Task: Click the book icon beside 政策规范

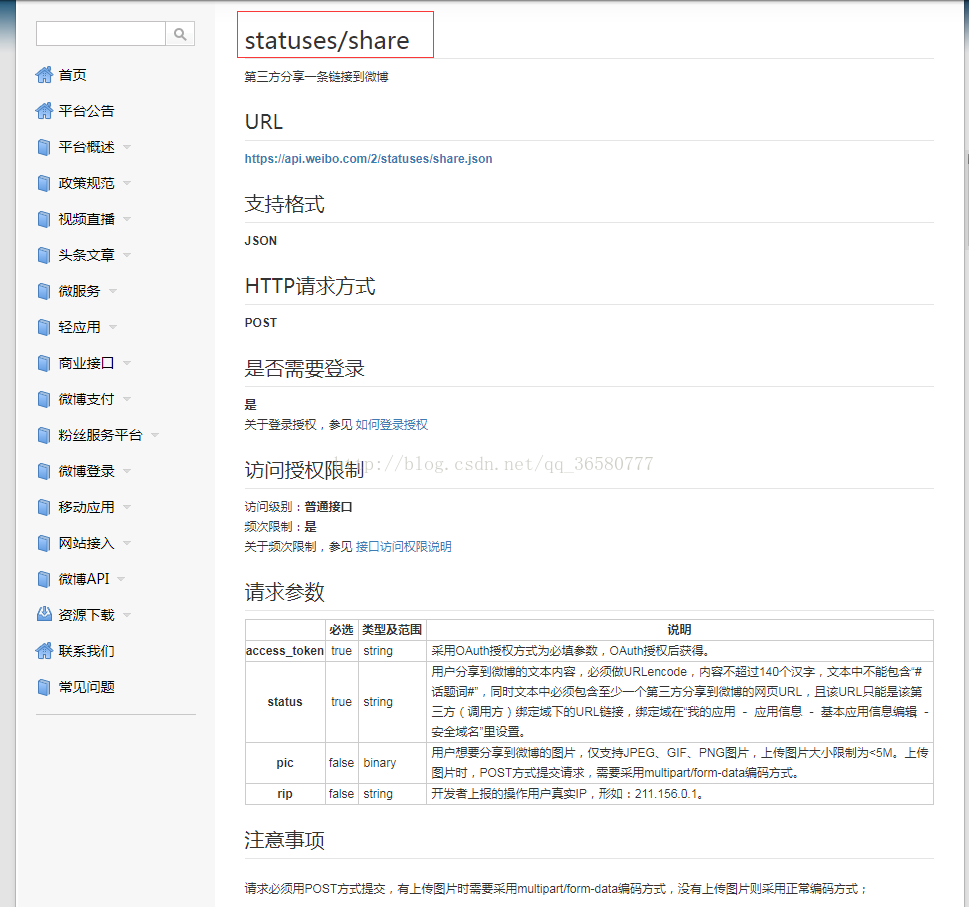Action: 44,183
